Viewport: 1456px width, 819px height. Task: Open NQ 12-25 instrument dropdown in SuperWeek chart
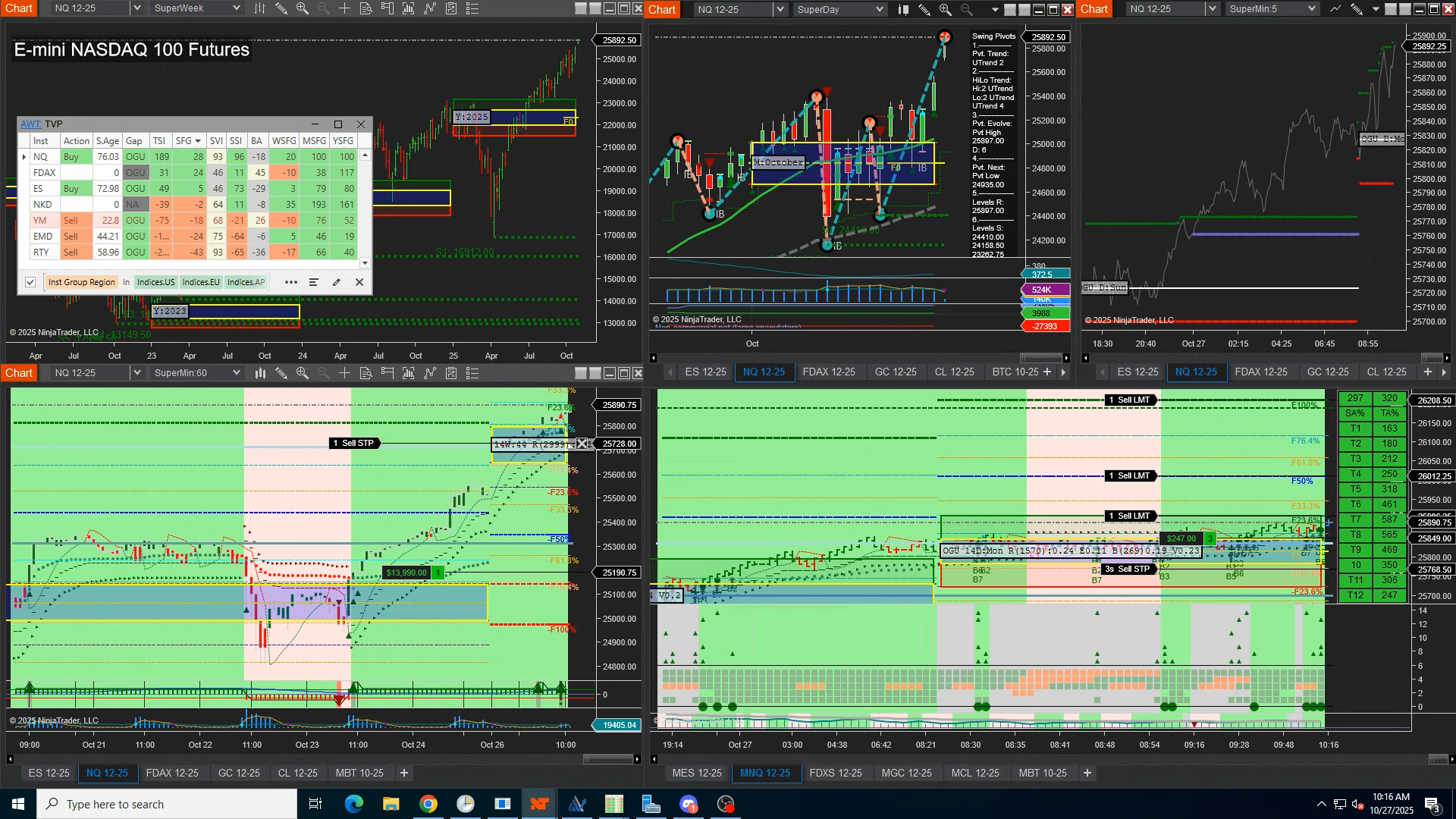(136, 9)
